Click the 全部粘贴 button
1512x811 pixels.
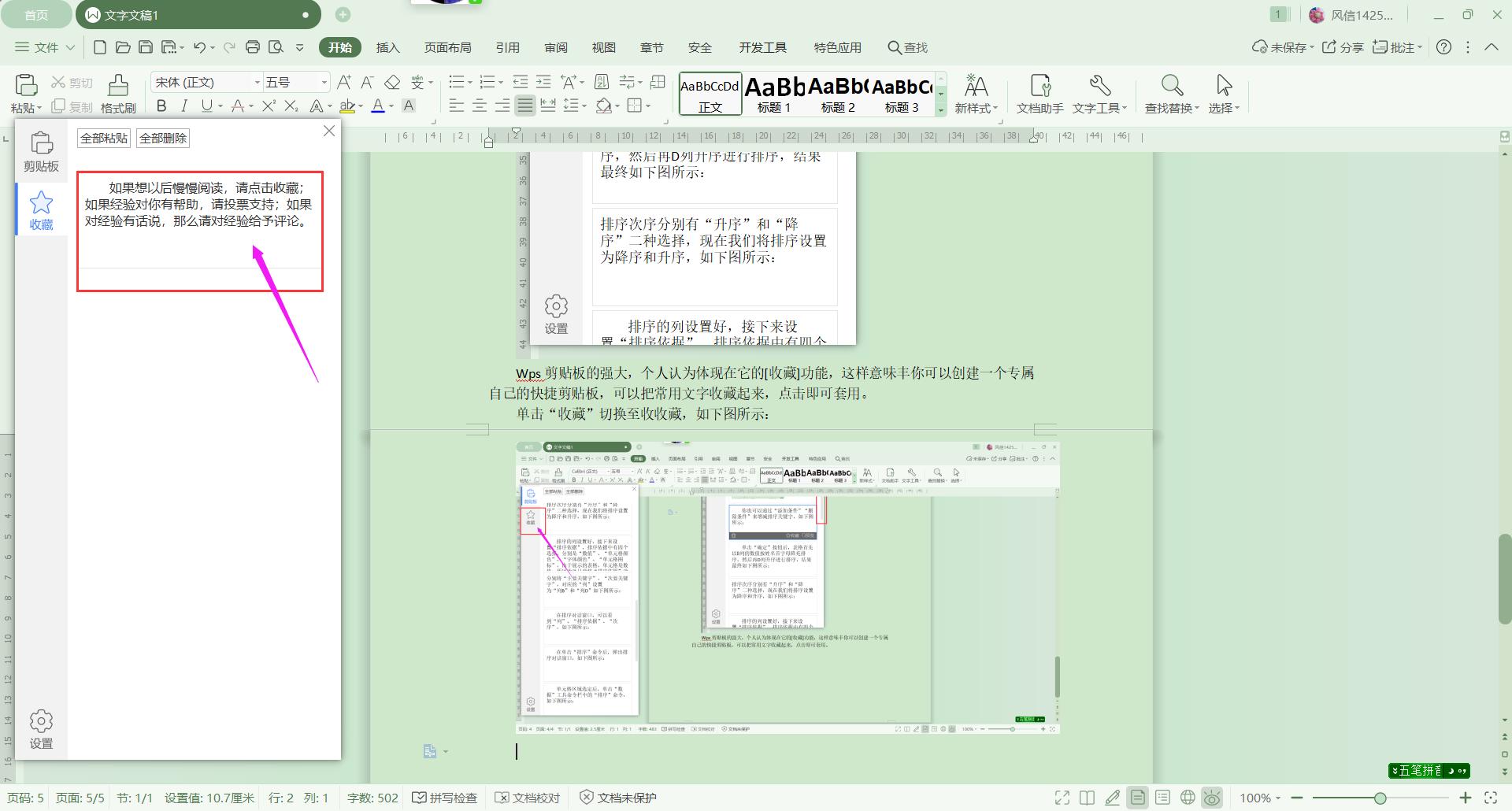(104, 139)
